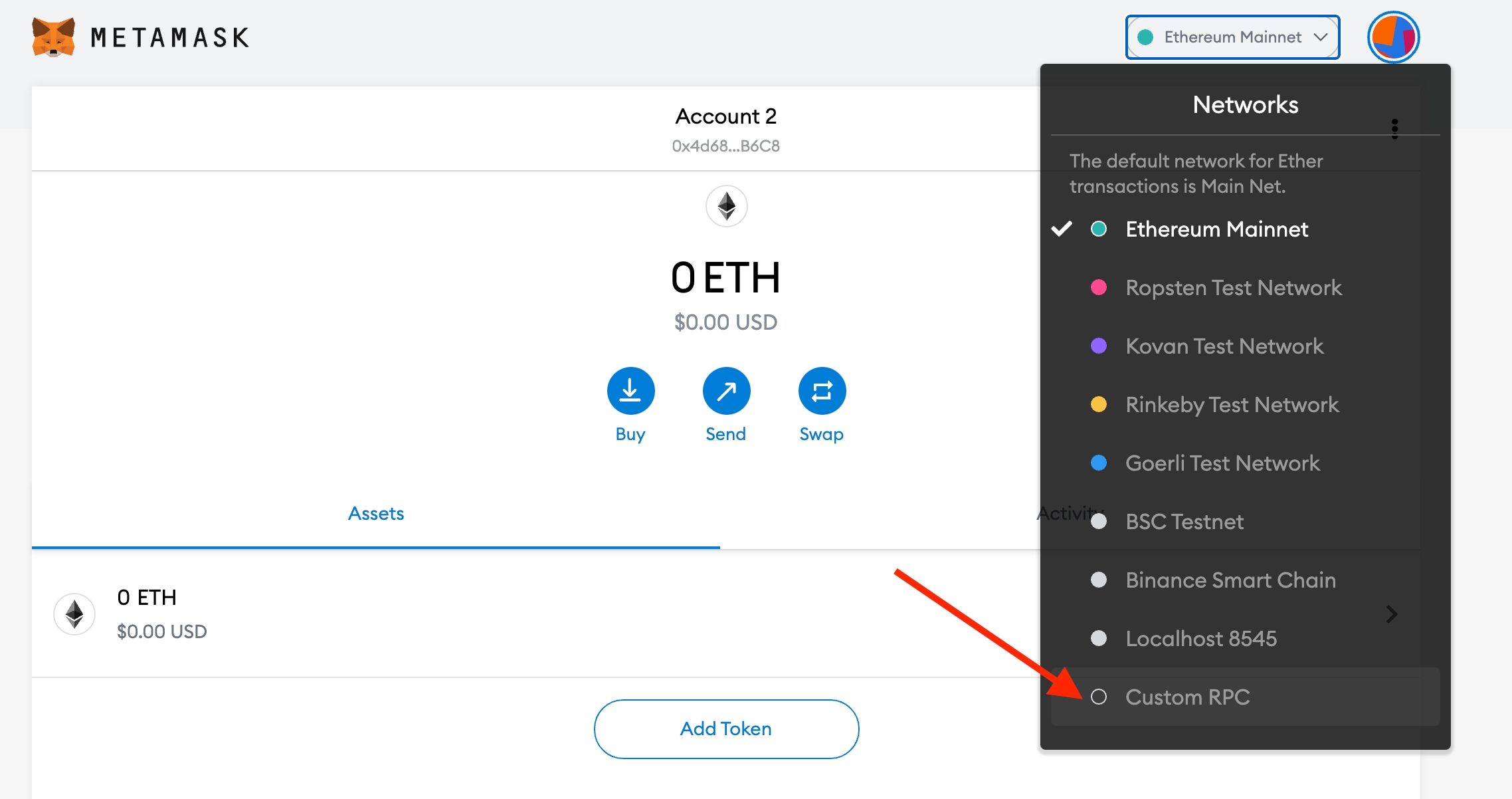
Task: Select Rinkeby Test Network yellow dot
Action: point(1099,405)
